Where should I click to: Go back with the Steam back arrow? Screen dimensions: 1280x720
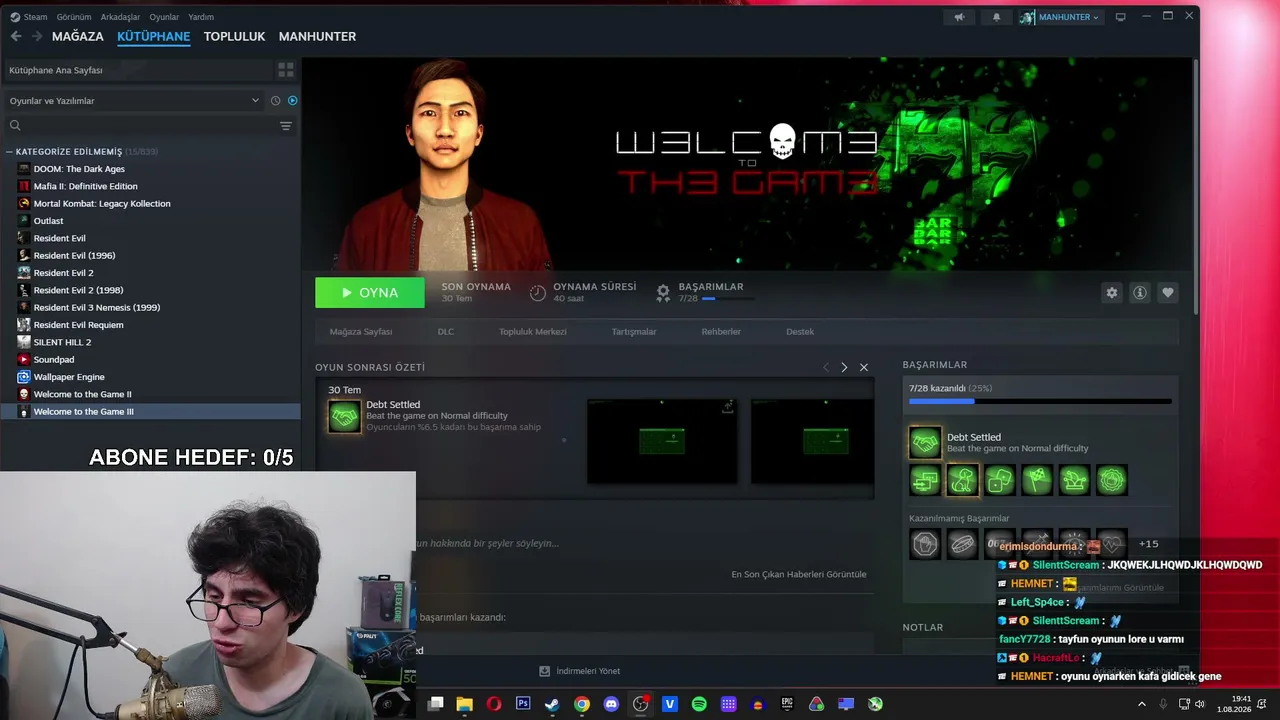coord(16,36)
